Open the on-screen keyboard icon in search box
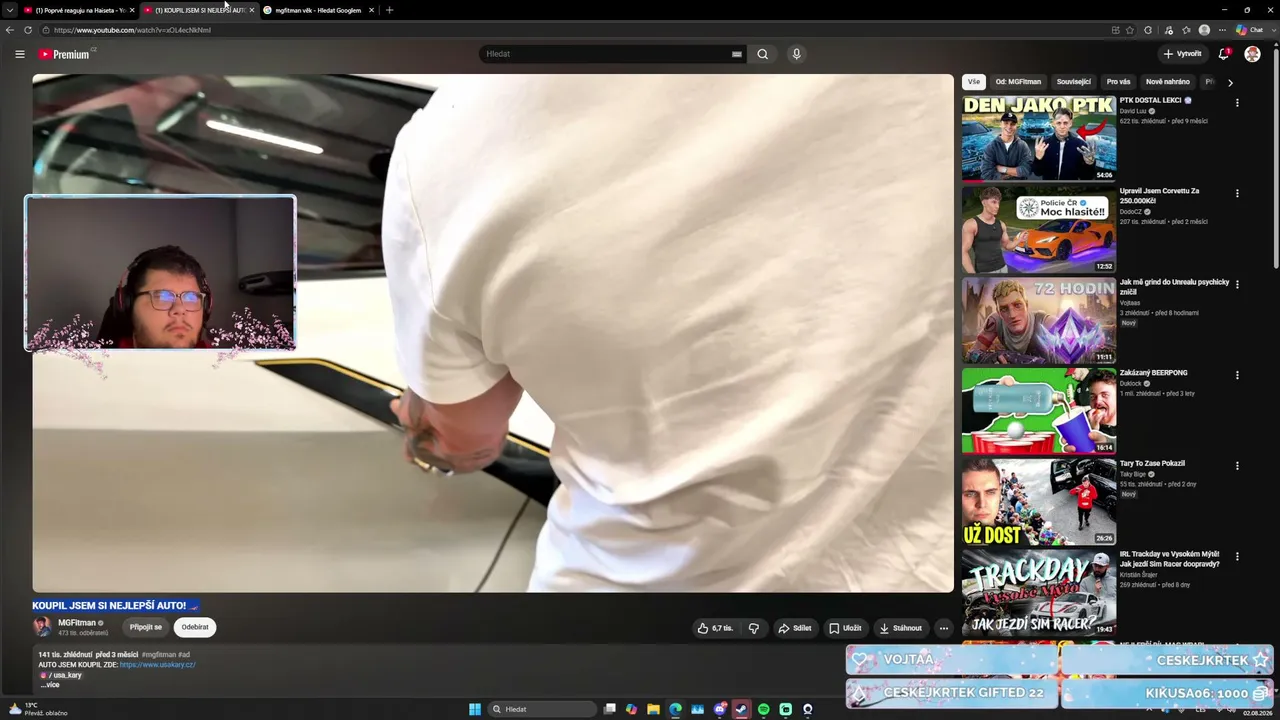Image resolution: width=1280 pixels, height=720 pixels. [737, 54]
